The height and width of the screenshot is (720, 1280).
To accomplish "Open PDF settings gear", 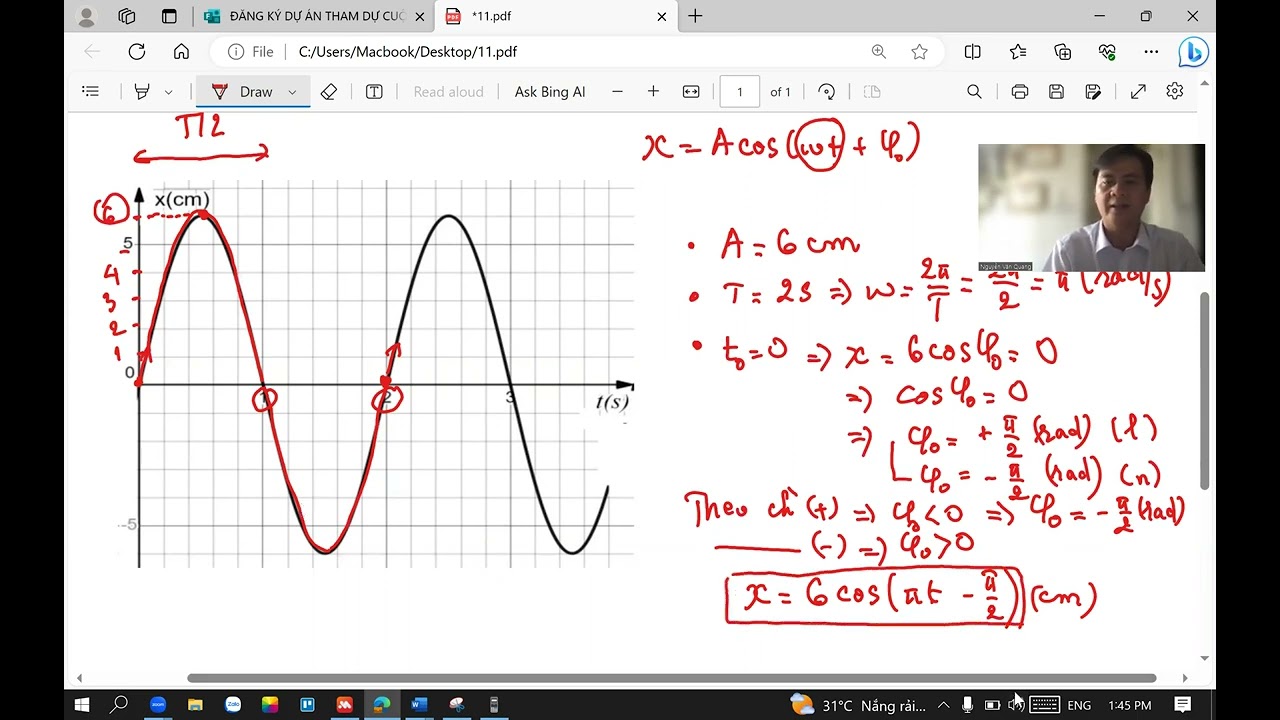I will (1175, 92).
